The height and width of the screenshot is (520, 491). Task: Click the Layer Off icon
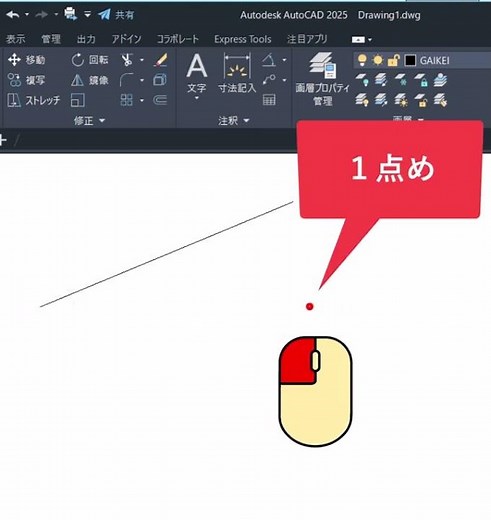tap(362, 80)
